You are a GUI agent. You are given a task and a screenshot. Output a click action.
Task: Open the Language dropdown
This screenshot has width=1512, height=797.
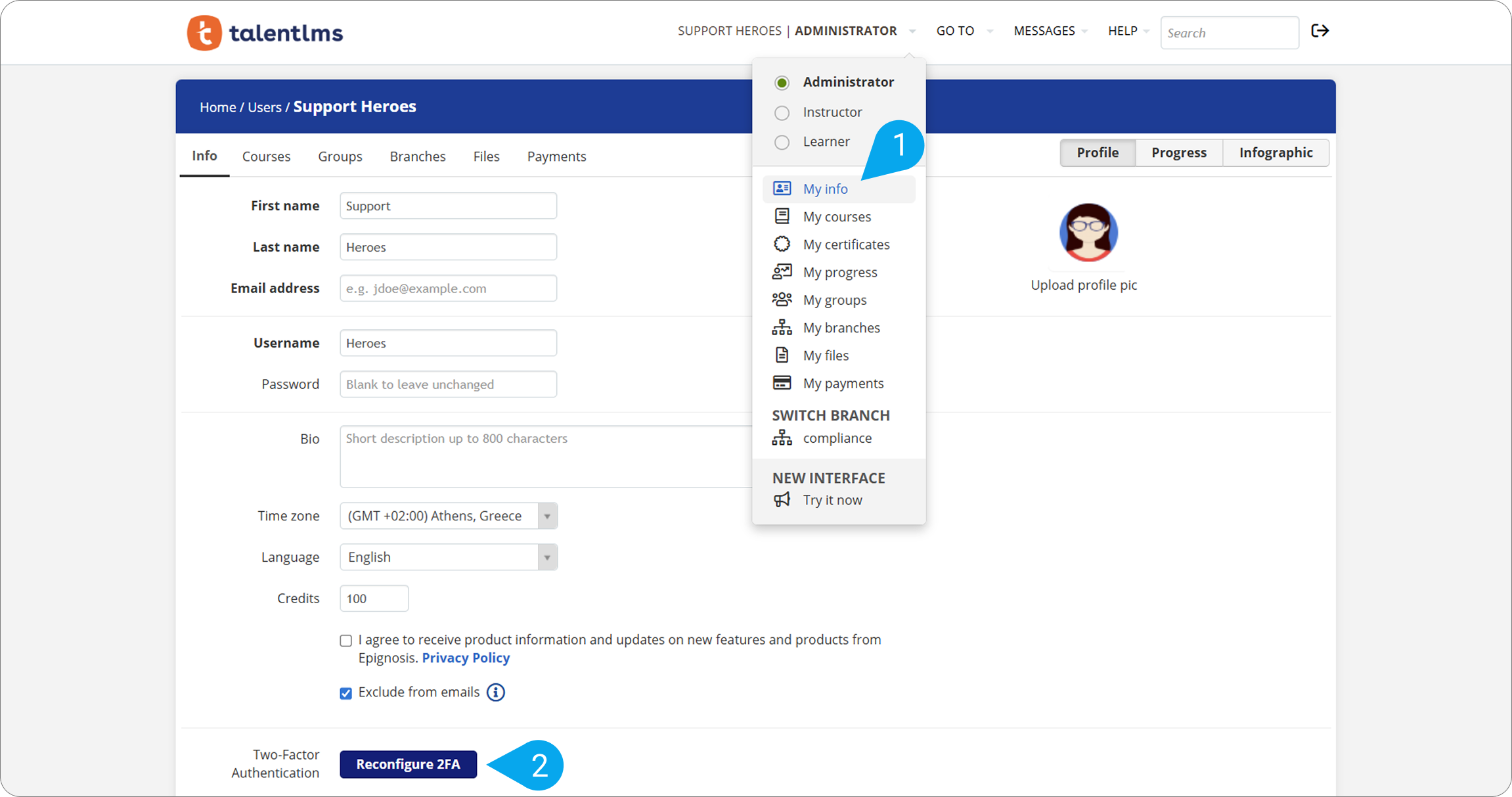[x=449, y=558]
